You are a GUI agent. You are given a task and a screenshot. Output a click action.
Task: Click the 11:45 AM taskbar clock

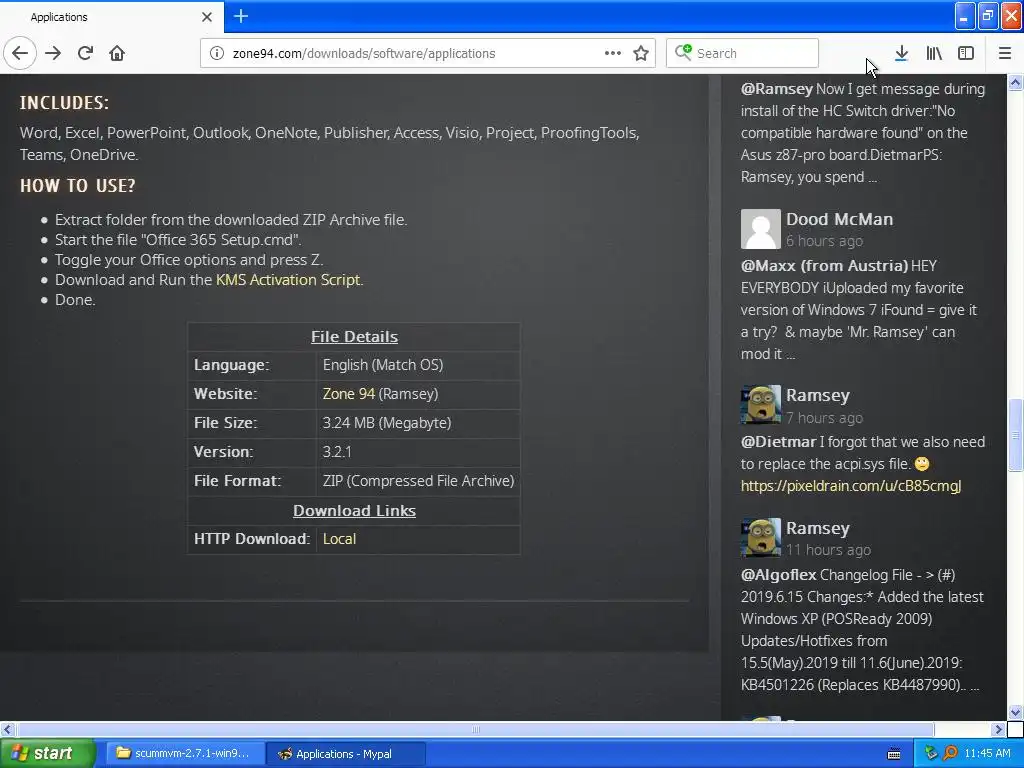point(987,753)
